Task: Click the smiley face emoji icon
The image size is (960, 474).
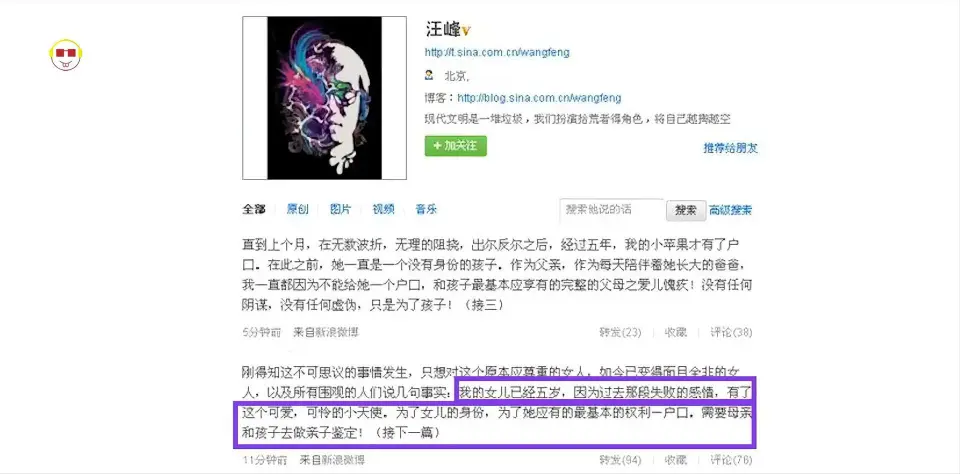Action: (66, 55)
